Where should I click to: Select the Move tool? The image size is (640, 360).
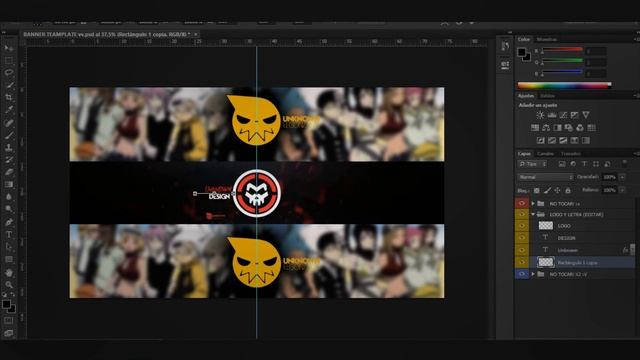pos(9,49)
